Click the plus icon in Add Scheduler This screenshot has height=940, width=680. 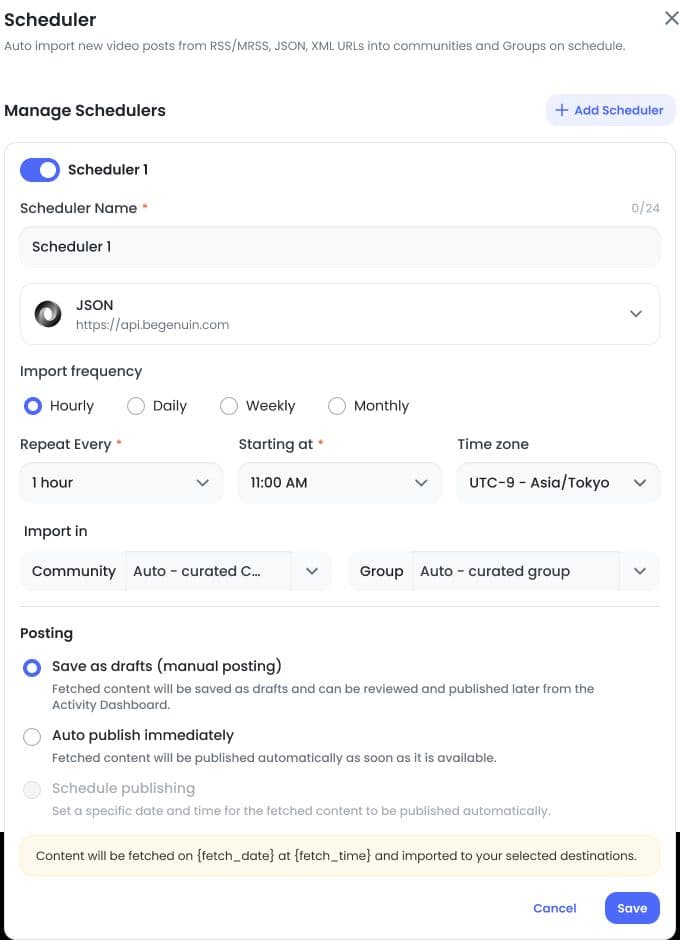click(561, 110)
